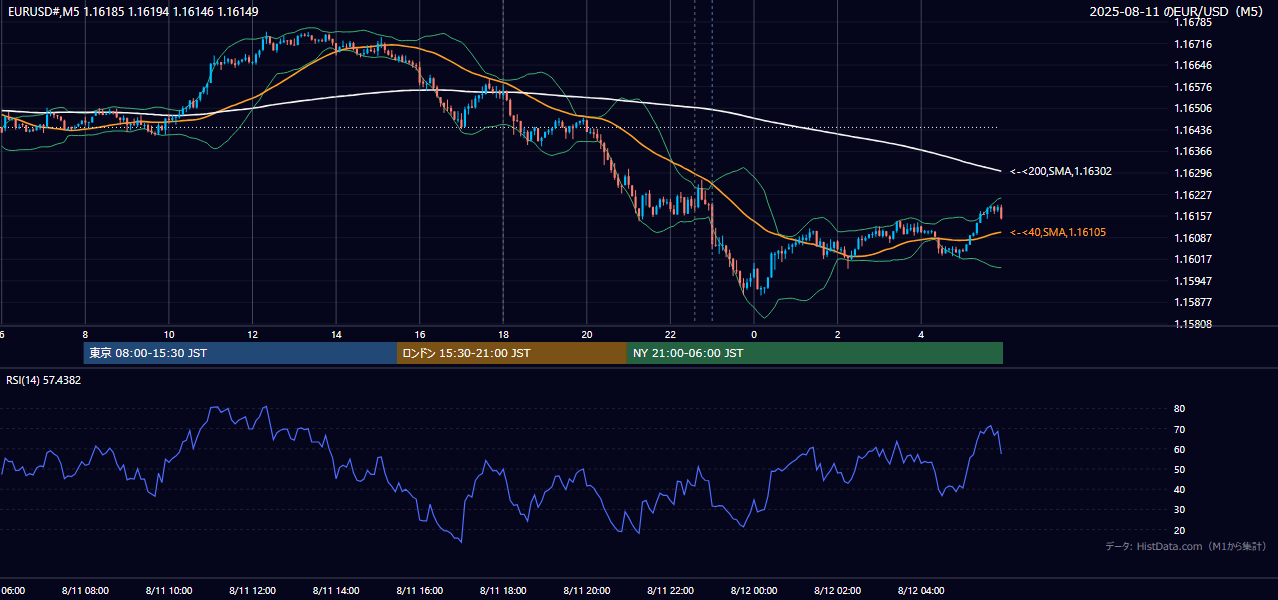This screenshot has height=600, width=1278.
Task: Click the 8/11 08:00 bottom time label
Action: click(x=85, y=590)
